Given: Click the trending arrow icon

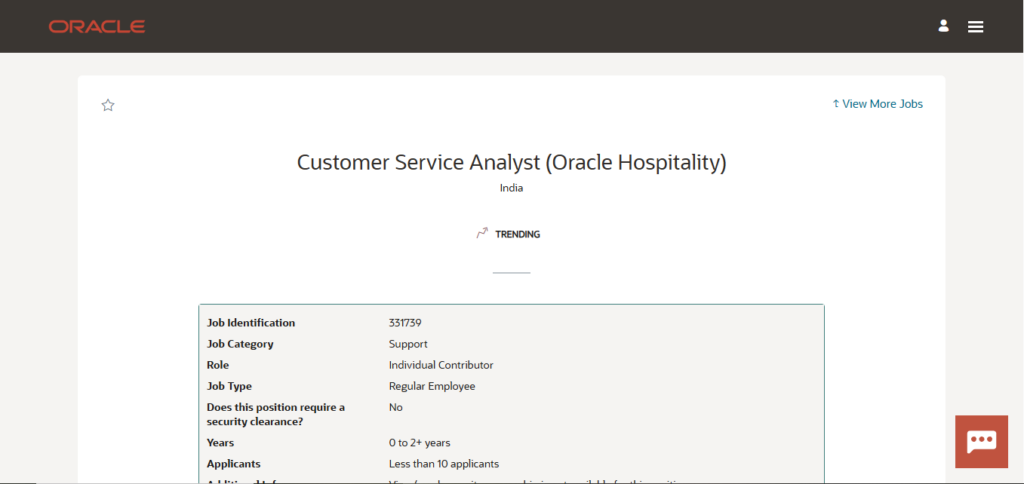Looking at the screenshot, I should click(x=482, y=234).
